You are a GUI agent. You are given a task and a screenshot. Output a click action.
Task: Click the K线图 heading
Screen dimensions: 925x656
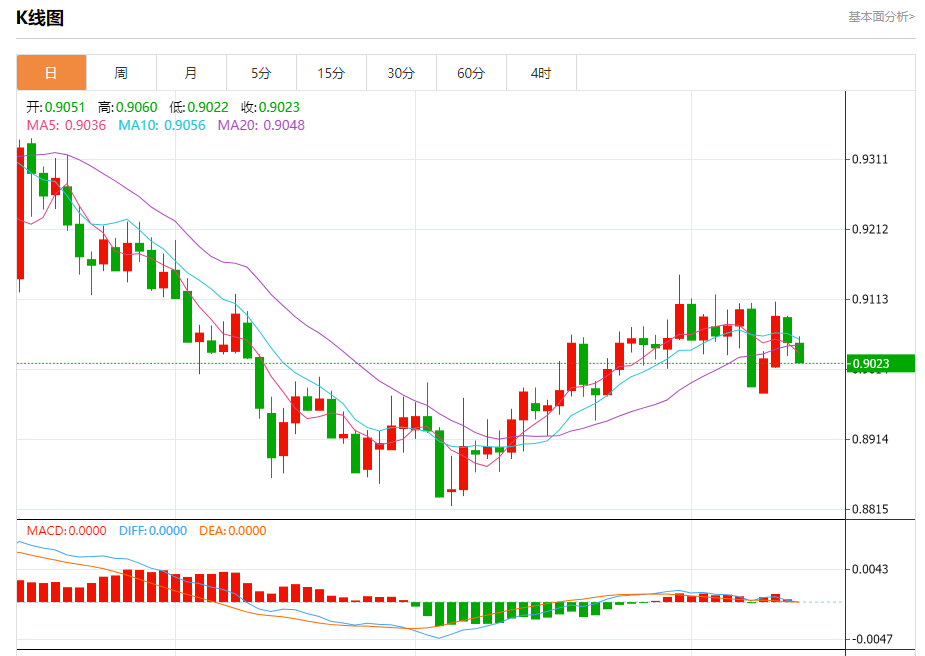[40, 18]
